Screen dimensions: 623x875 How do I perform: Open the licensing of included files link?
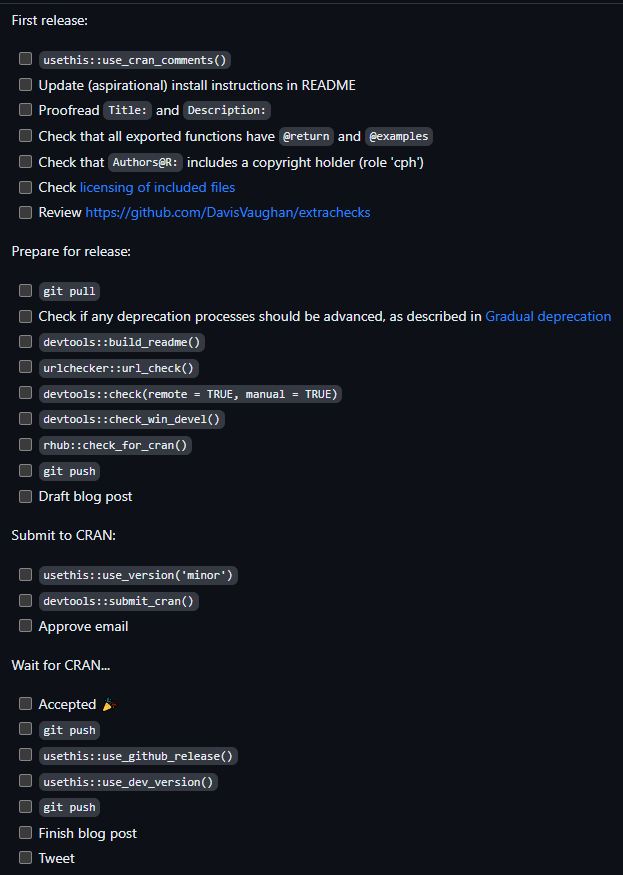click(157, 187)
